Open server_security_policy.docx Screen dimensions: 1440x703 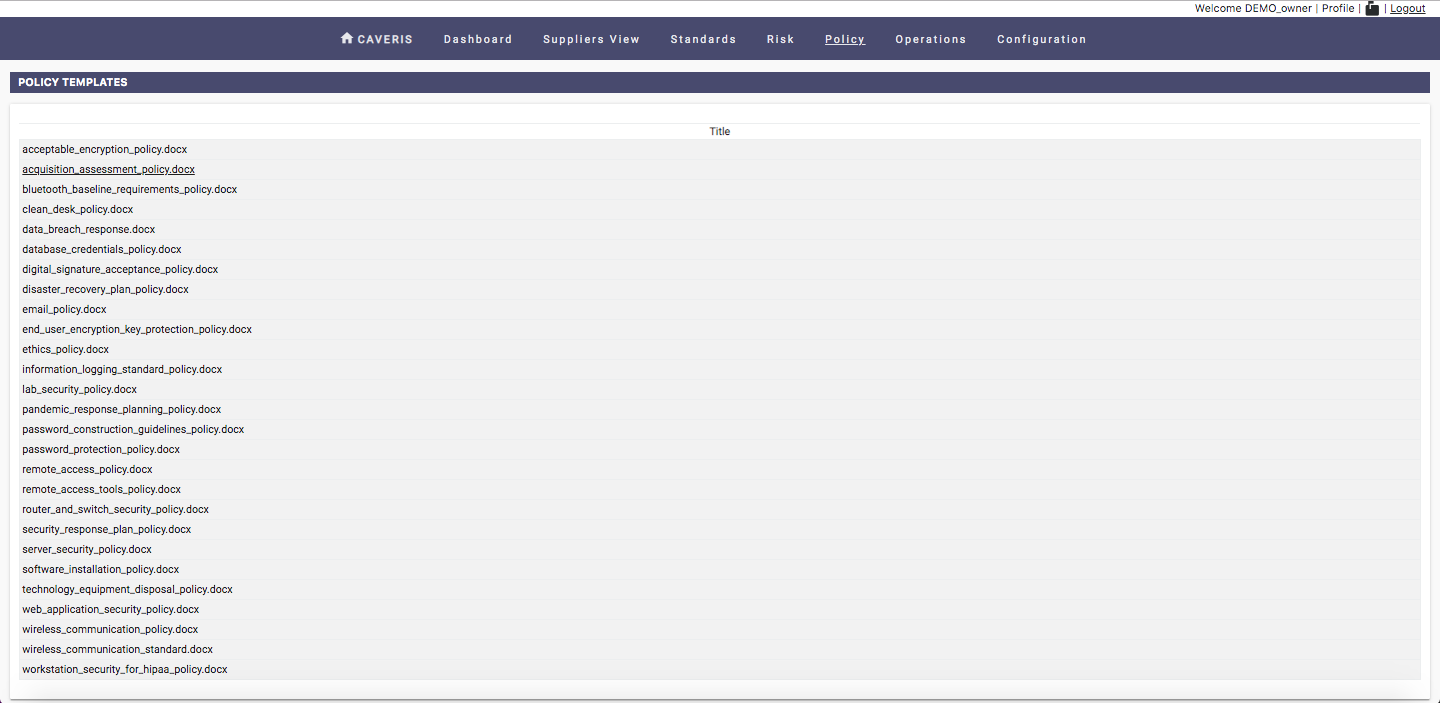pos(87,549)
